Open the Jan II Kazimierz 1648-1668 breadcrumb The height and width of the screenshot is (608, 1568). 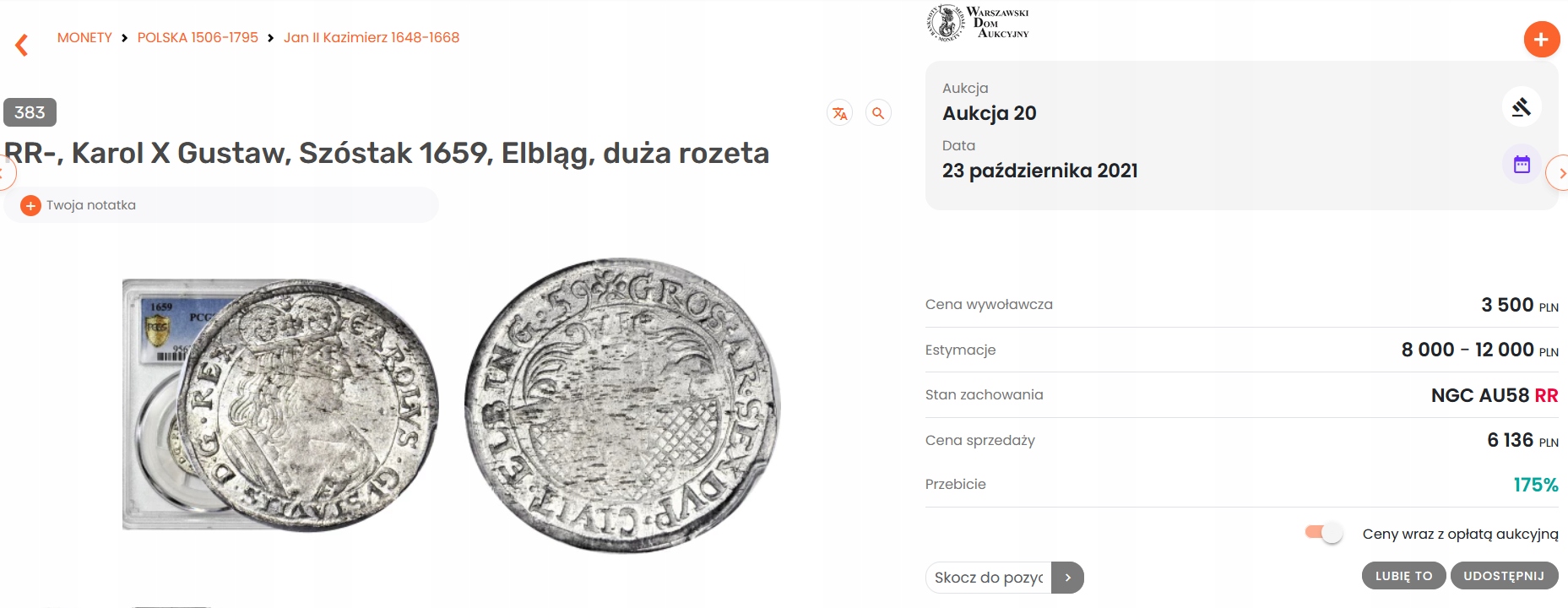coord(372,38)
